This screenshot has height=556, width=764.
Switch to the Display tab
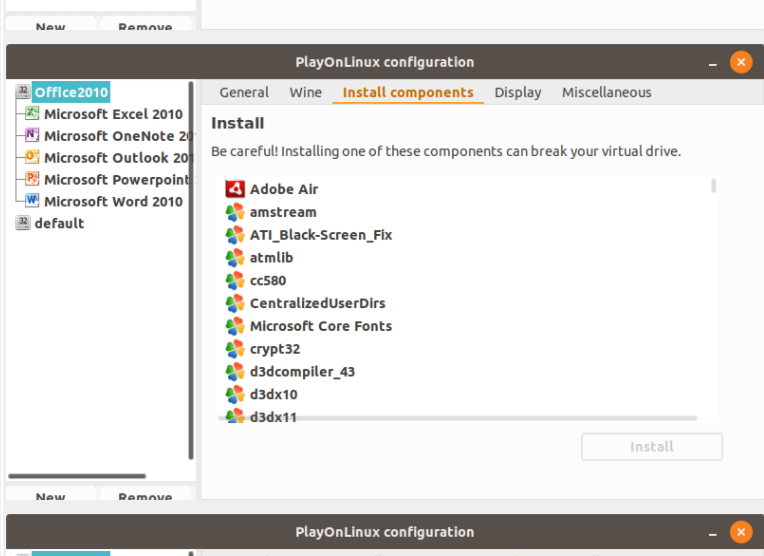coord(517,92)
